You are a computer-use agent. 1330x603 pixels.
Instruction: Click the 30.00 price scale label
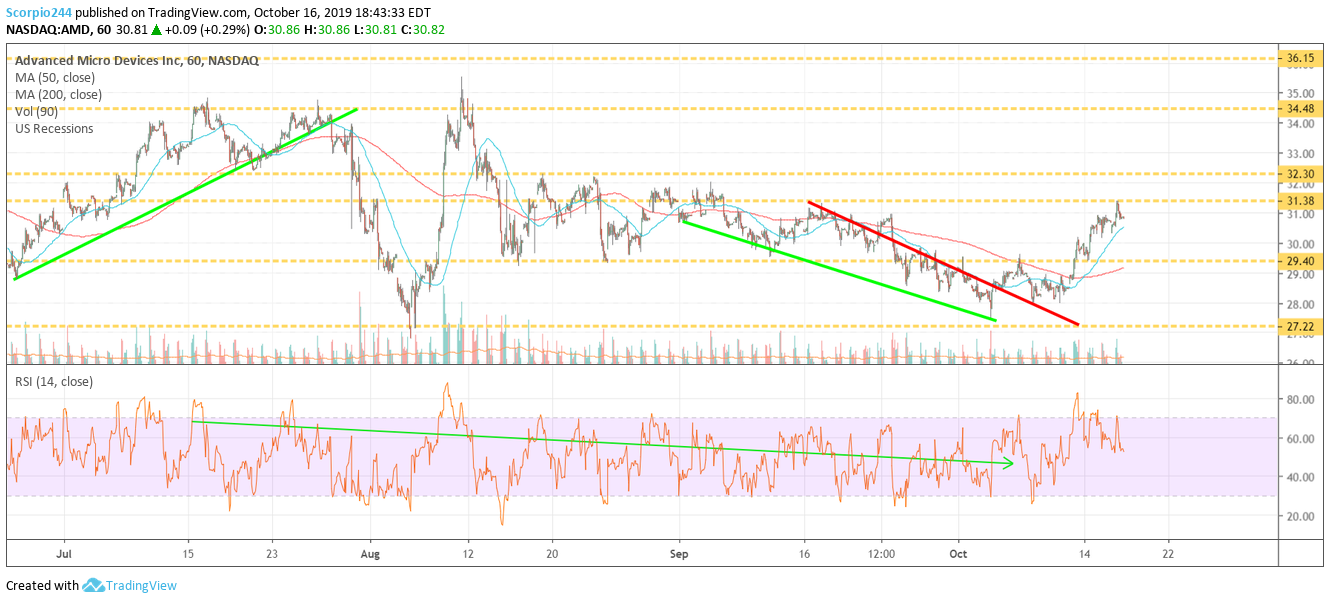1299,244
